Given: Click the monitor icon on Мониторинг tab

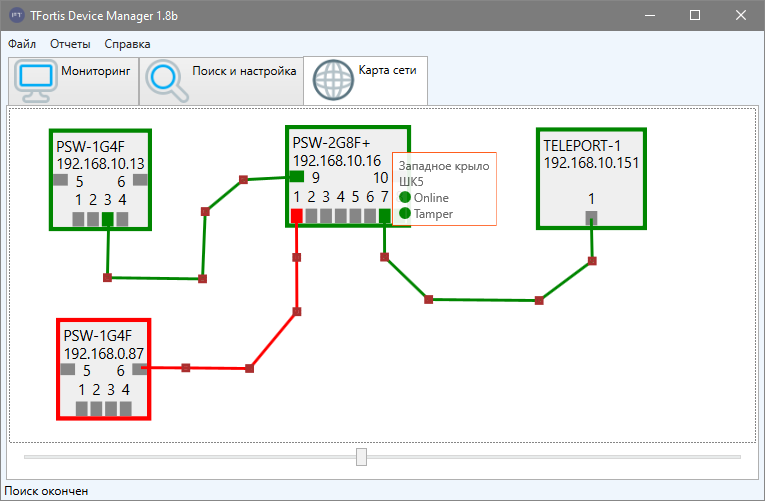Looking at the screenshot, I should tap(36, 80).
